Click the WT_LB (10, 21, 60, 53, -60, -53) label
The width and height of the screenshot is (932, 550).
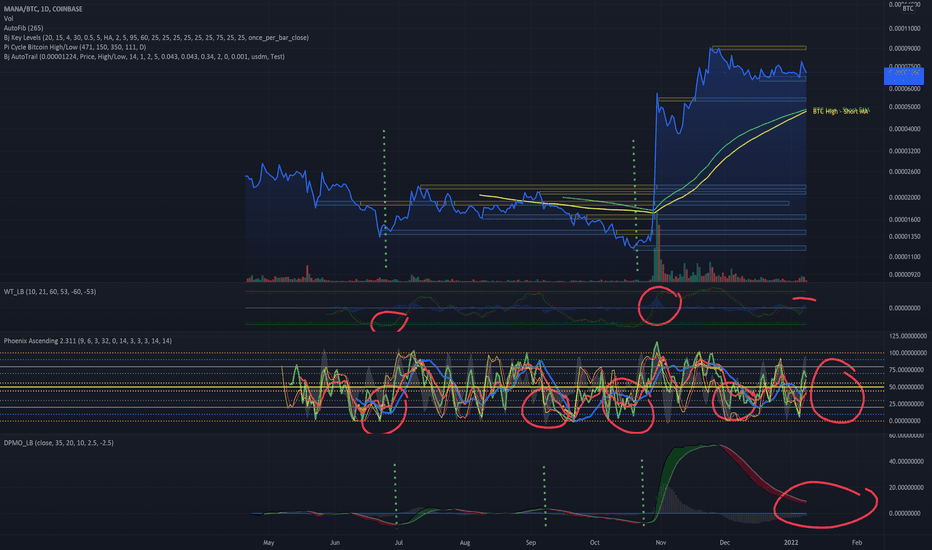coord(50,292)
